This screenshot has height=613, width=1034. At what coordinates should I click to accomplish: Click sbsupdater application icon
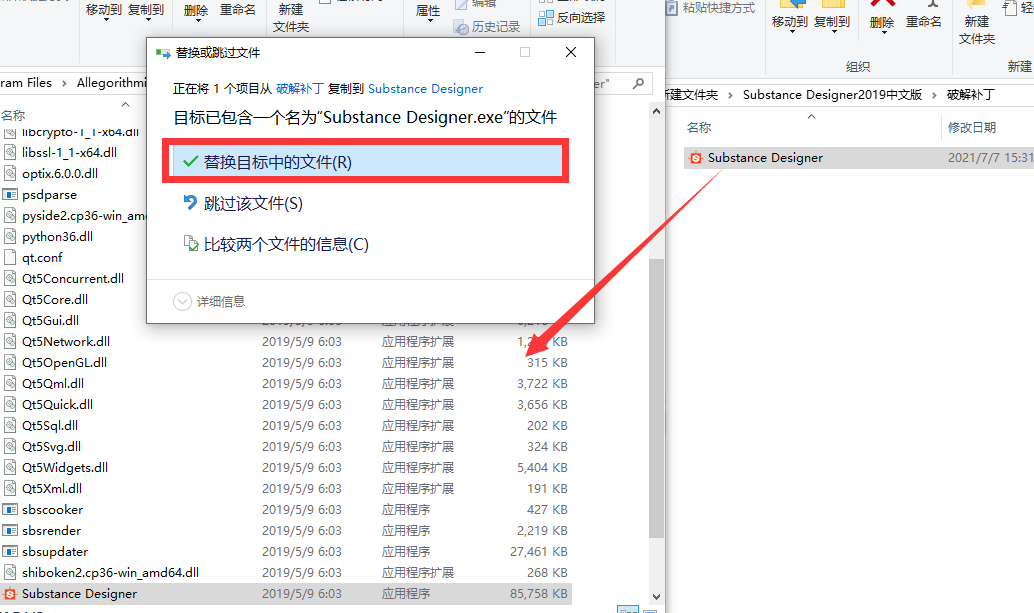(10, 552)
